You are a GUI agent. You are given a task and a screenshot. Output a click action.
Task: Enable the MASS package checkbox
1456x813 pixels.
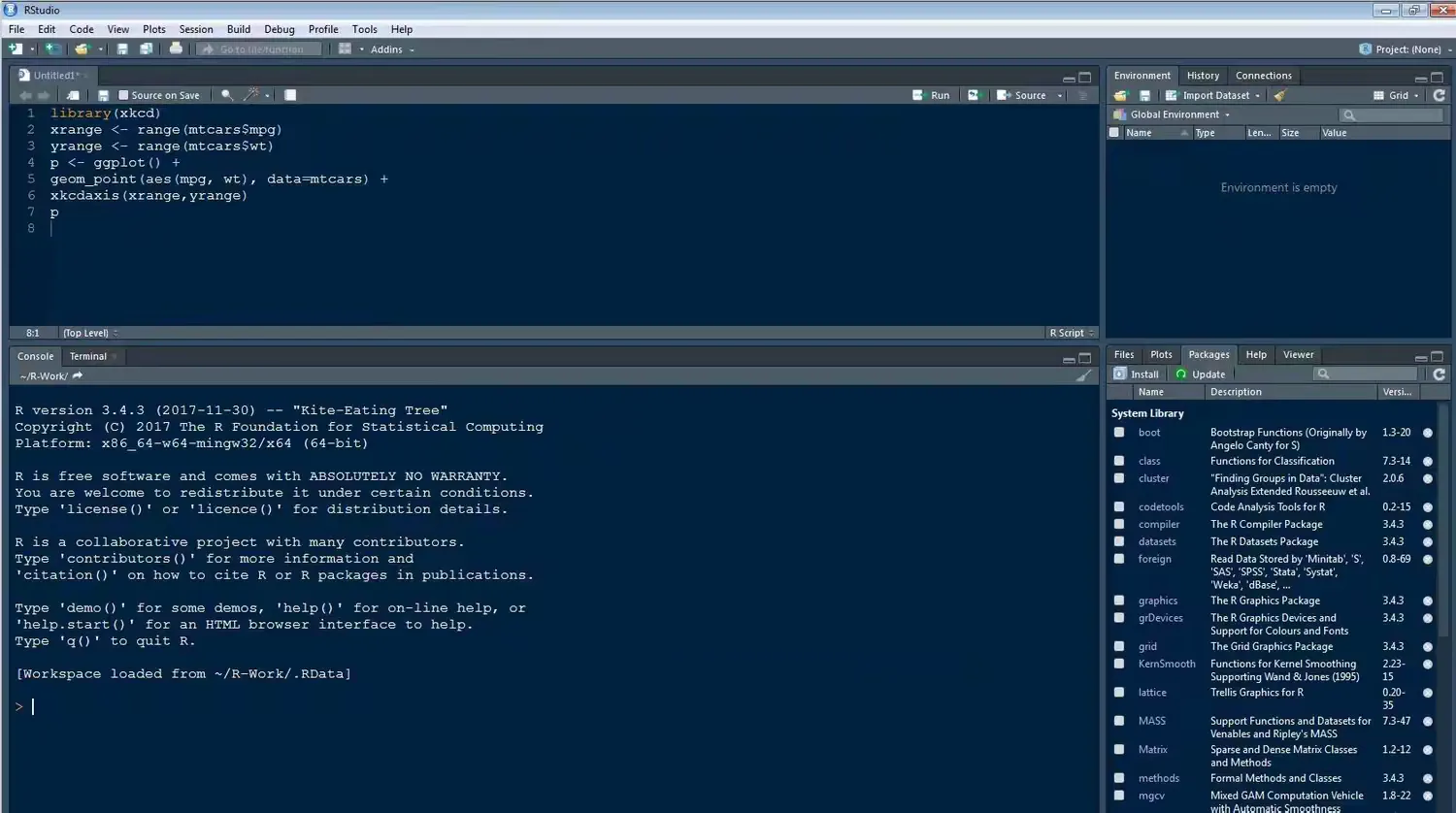[1119, 721]
